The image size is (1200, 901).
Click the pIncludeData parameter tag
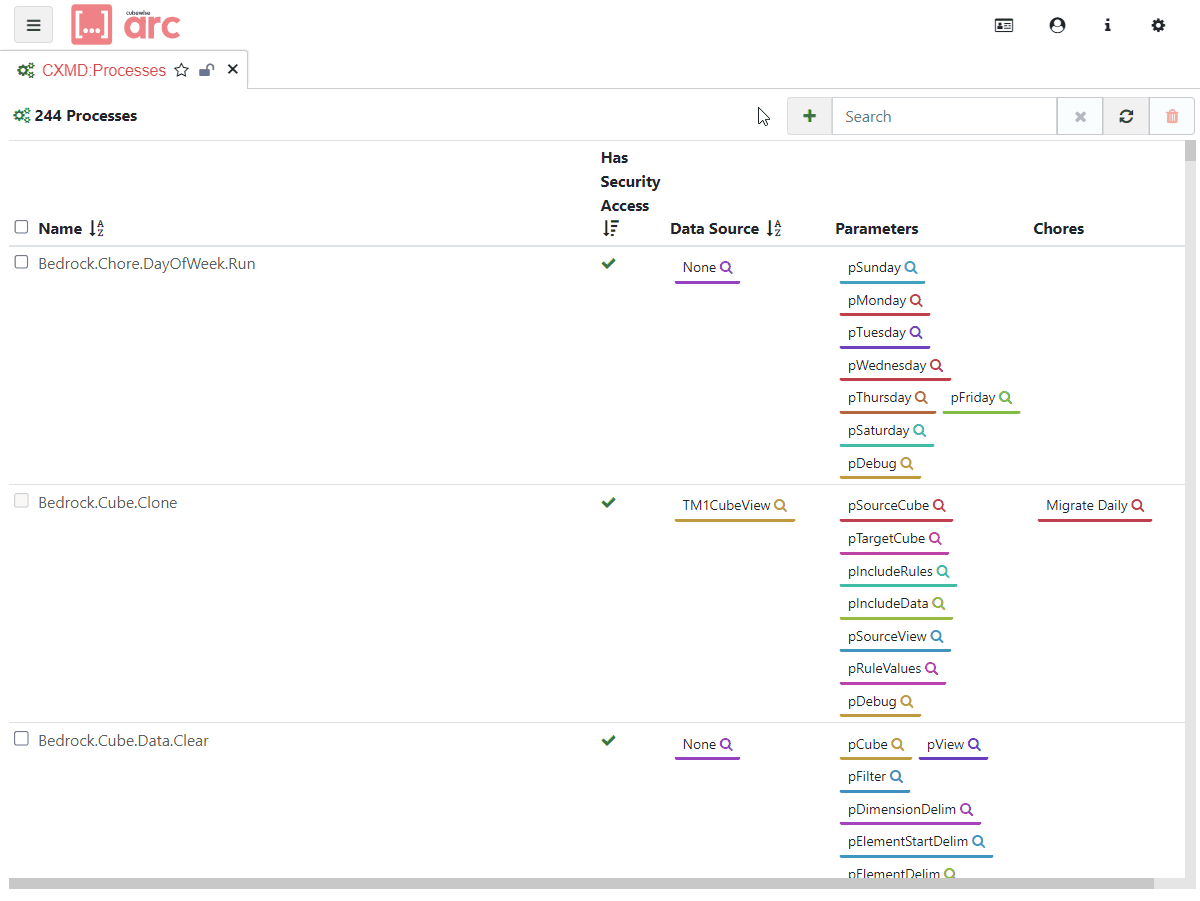click(x=896, y=604)
